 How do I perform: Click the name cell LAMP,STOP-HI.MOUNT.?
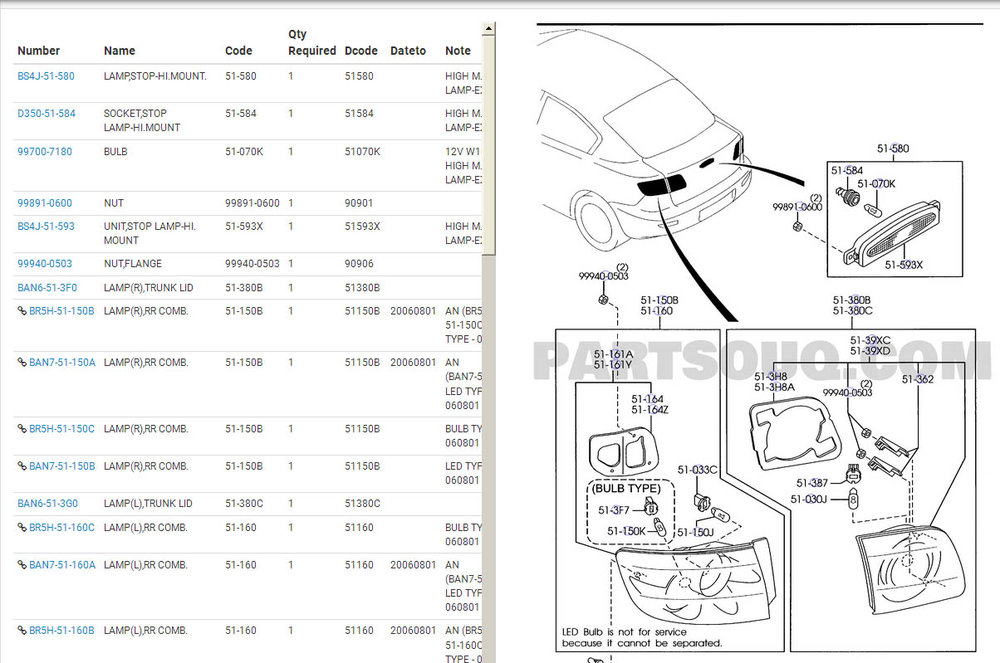(x=155, y=76)
